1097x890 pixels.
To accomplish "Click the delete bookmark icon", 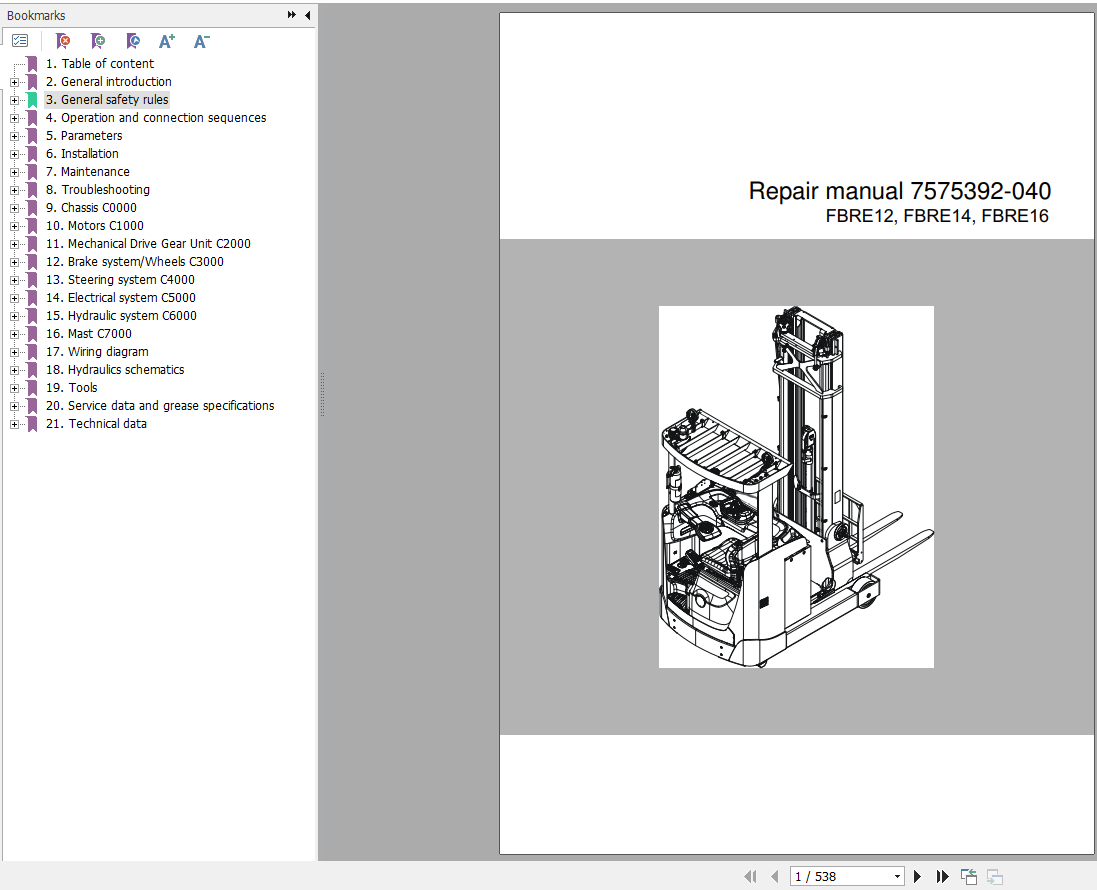I will (x=63, y=41).
